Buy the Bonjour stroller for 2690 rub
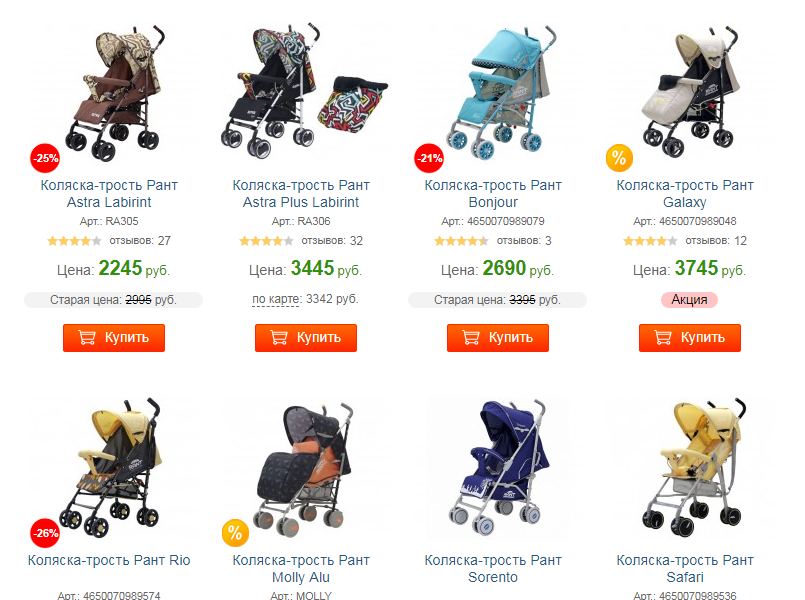 pyautogui.click(x=498, y=338)
